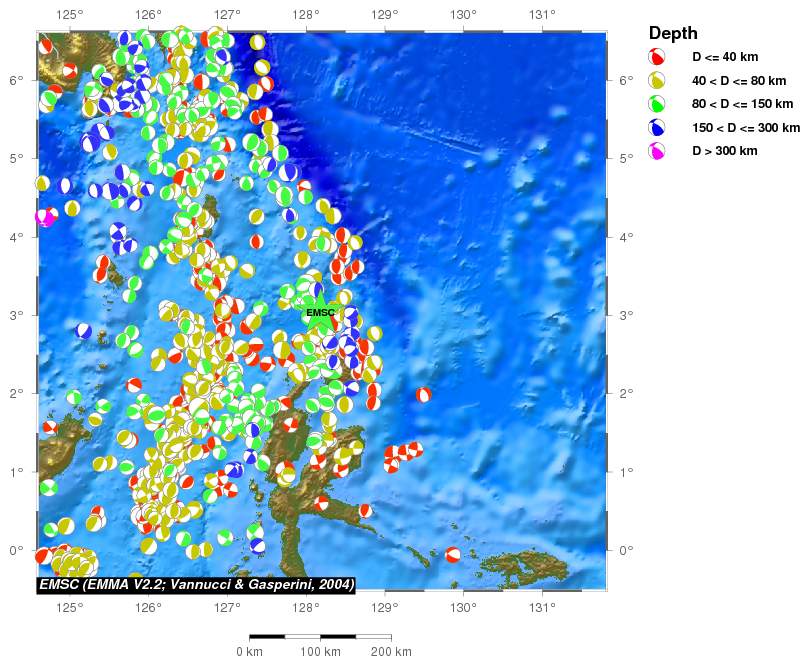Screen dimensions: 810x666
Task: Click the green EMSC star marker
Action: click(x=320, y=312)
